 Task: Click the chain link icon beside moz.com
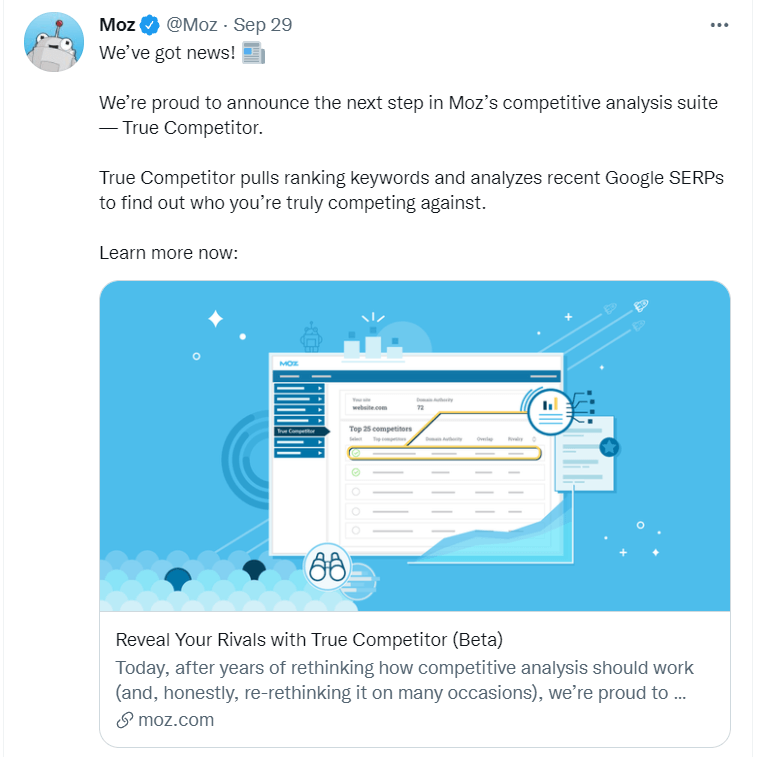[125, 720]
